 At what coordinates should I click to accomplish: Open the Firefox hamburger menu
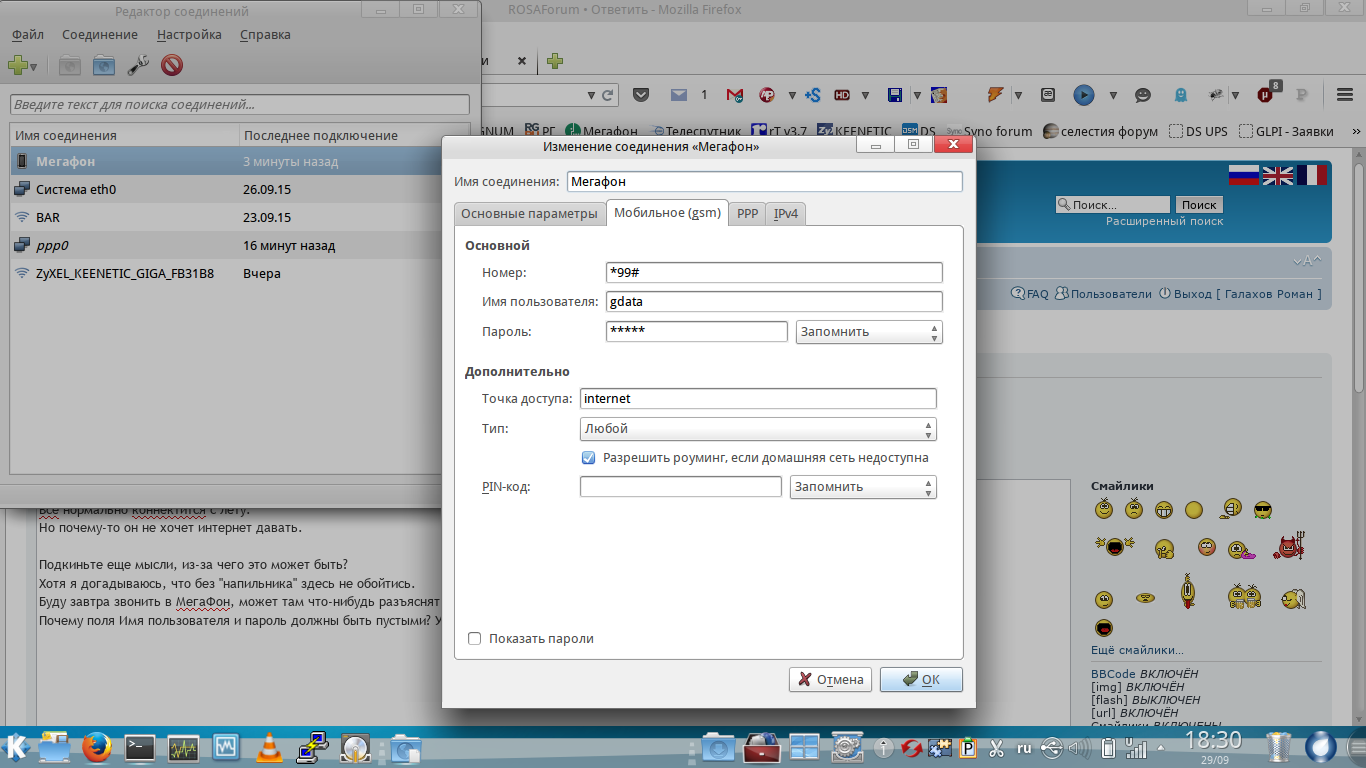1345,95
